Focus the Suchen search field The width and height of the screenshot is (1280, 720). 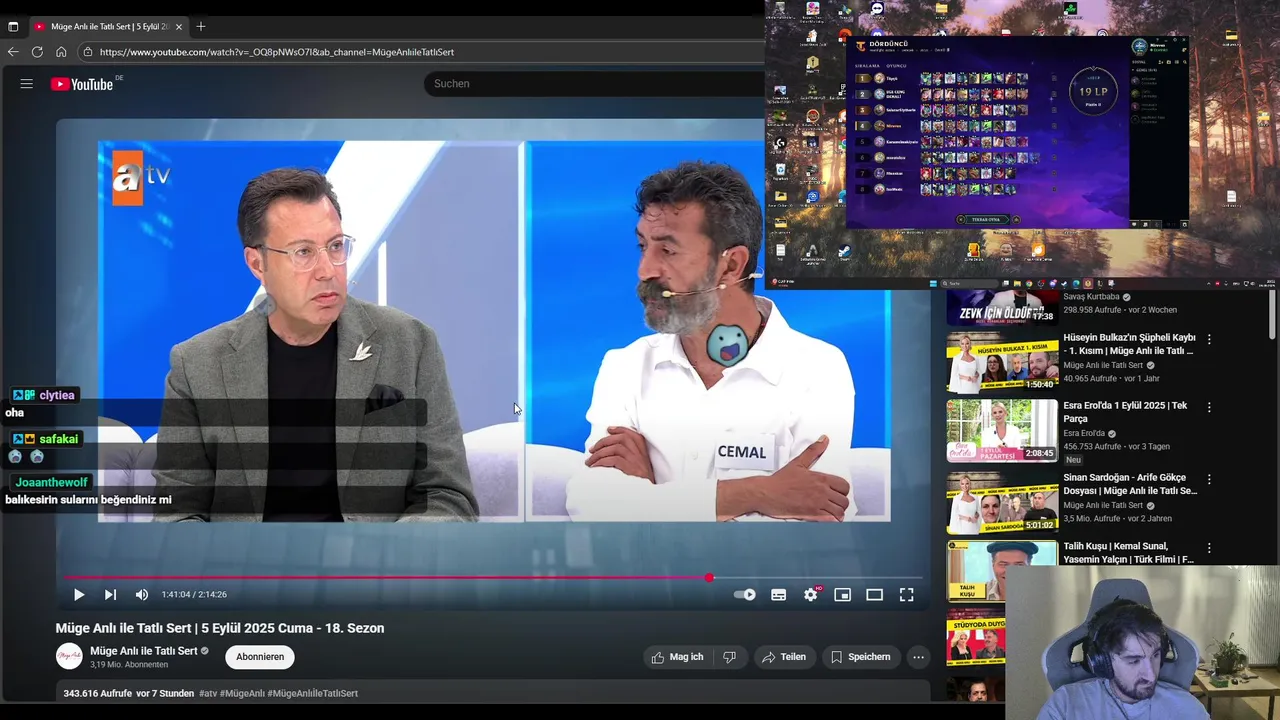pyautogui.click(x=595, y=84)
